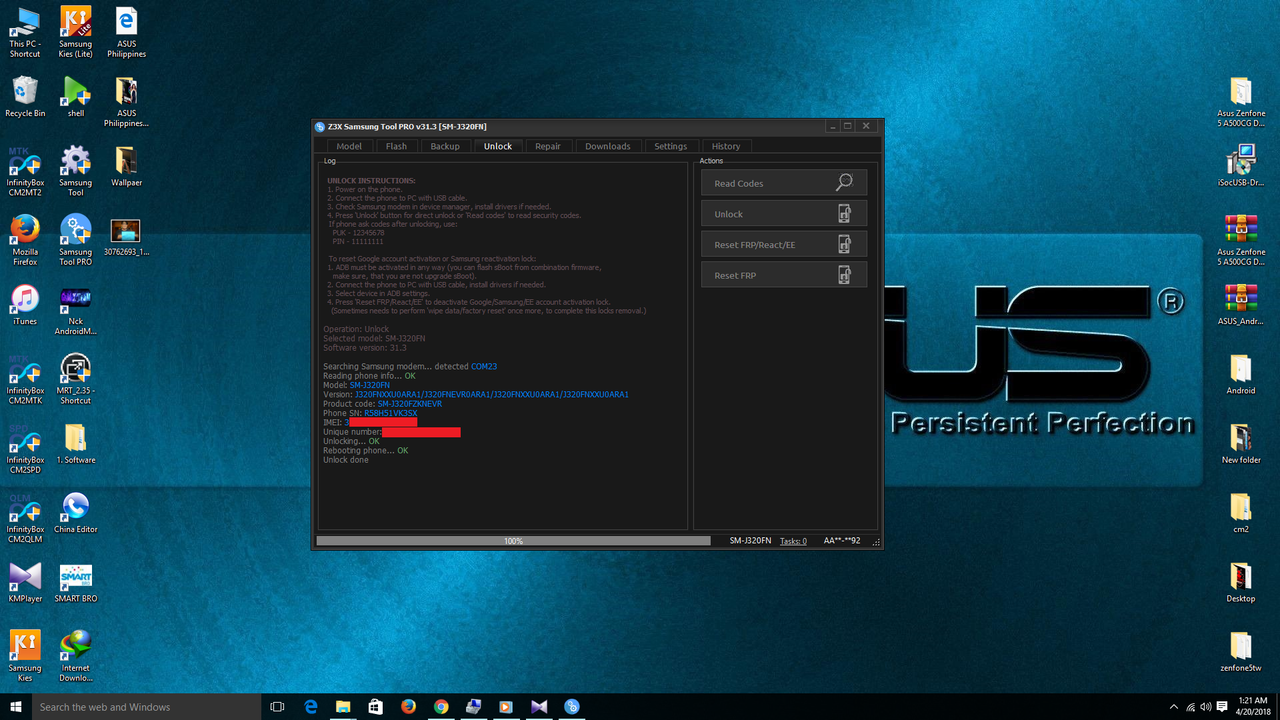Select InfinityBox CM2MTK desktop icon
This screenshot has width=1280, height=720.
(25, 379)
